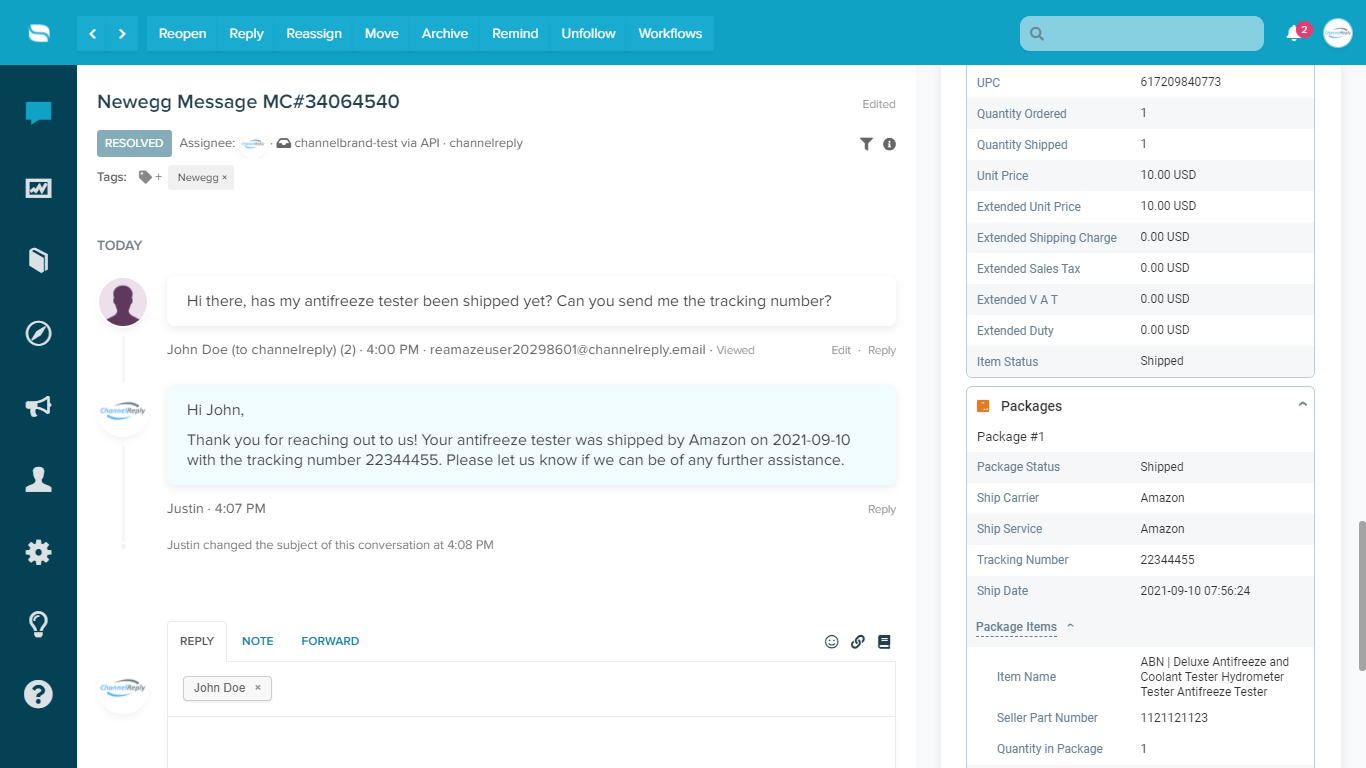Open Contacts person icon in sidebar
The height and width of the screenshot is (768, 1366).
click(x=38, y=479)
